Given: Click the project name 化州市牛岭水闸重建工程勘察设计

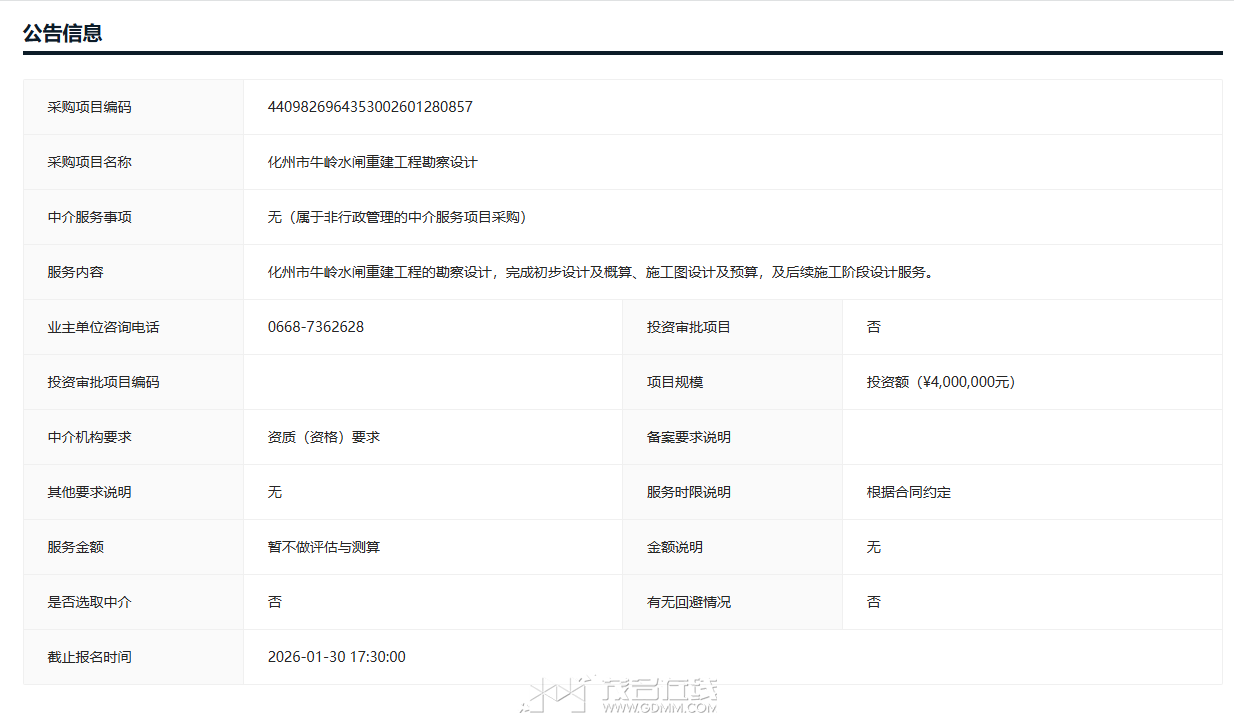Looking at the screenshot, I should tap(372, 162).
